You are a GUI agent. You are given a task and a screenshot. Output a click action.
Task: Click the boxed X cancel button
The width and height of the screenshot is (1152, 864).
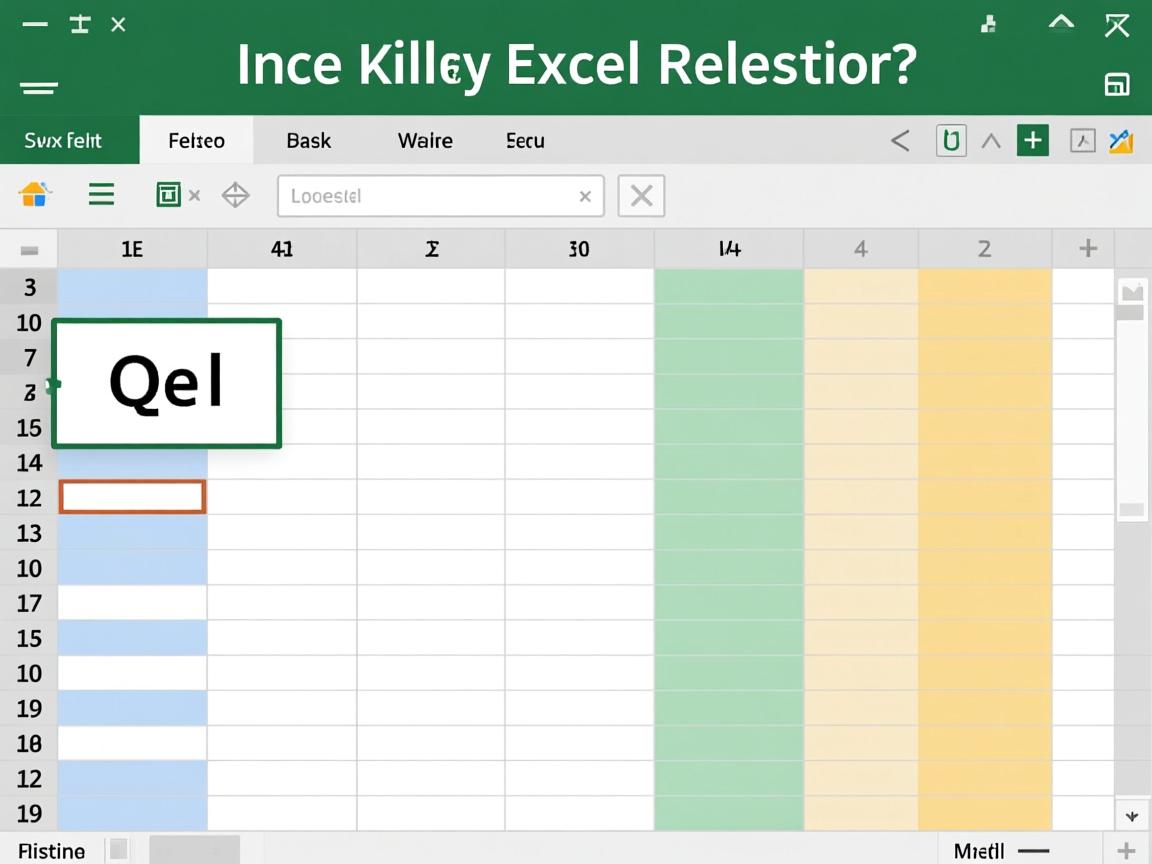(x=641, y=196)
